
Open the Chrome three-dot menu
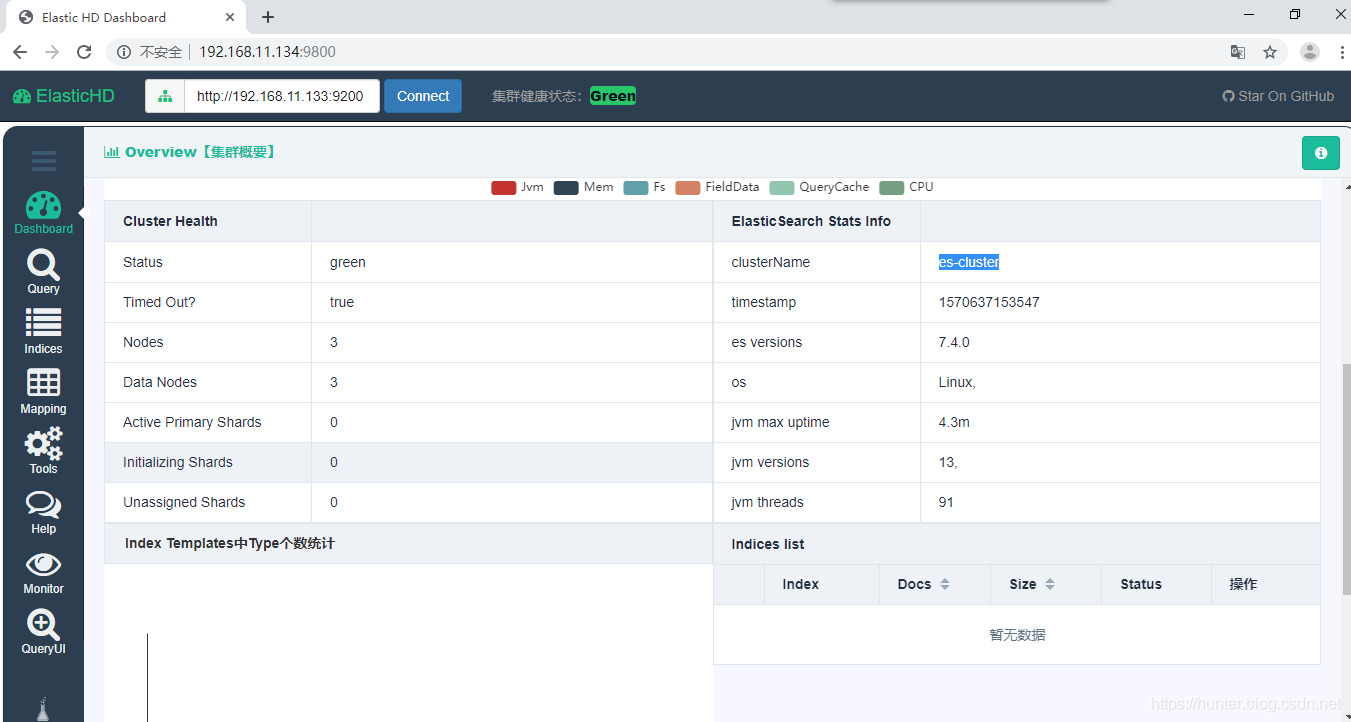click(x=1340, y=52)
